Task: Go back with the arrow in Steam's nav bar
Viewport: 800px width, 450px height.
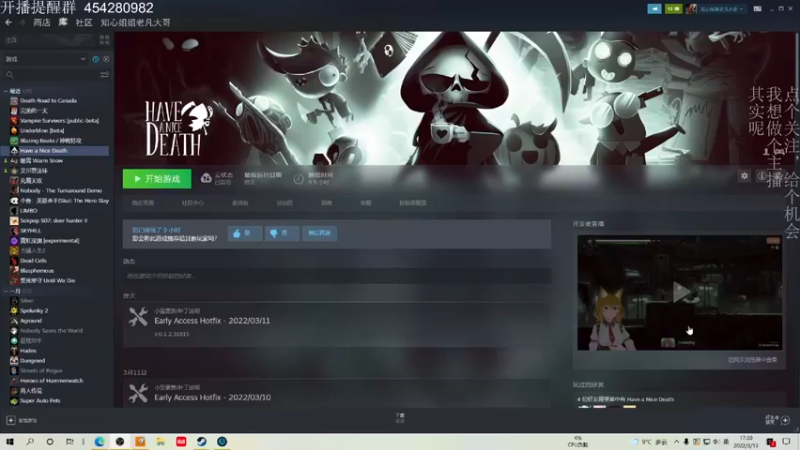Action: pyautogui.click(x=8, y=22)
